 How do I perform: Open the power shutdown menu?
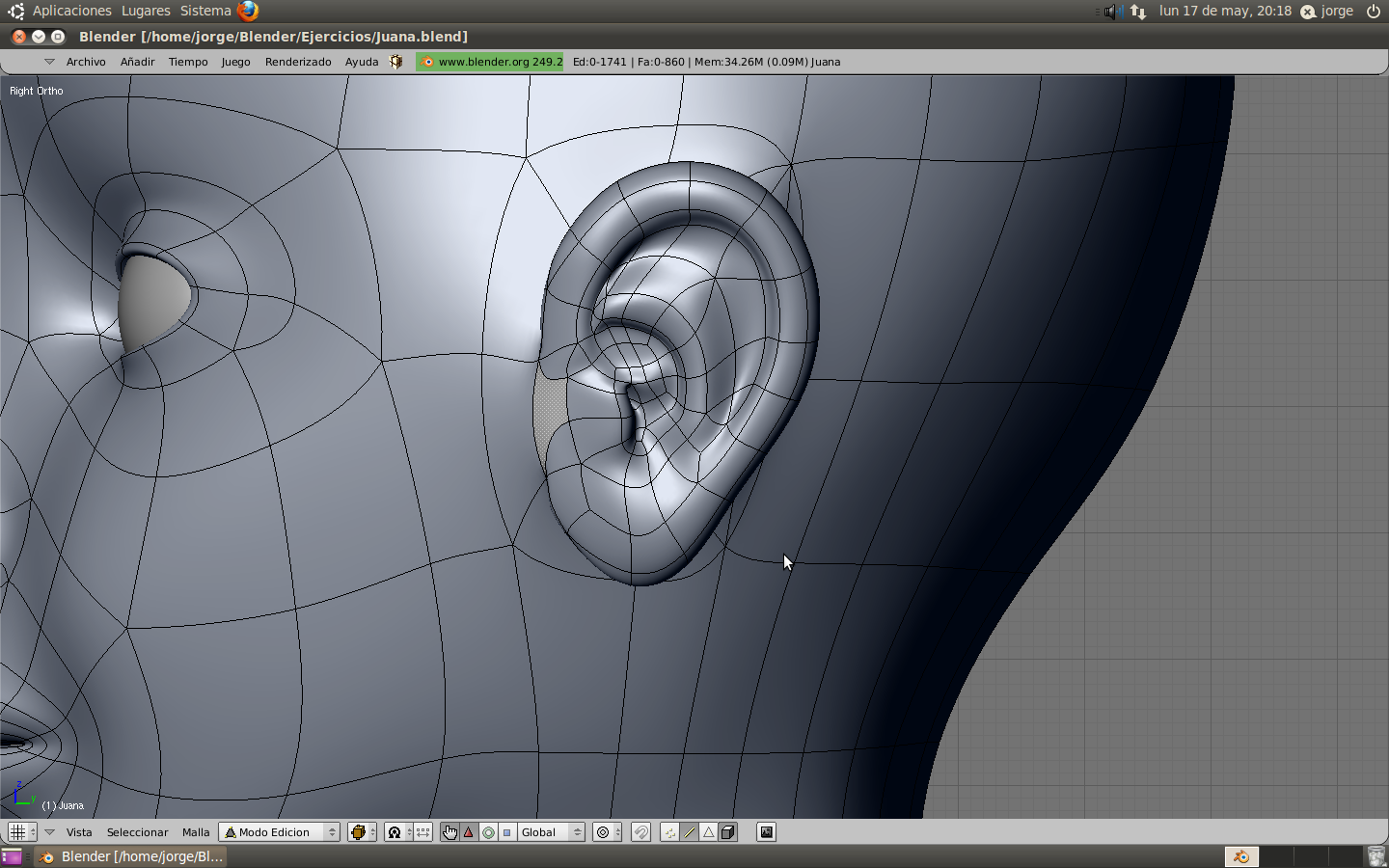[x=1374, y=12]
